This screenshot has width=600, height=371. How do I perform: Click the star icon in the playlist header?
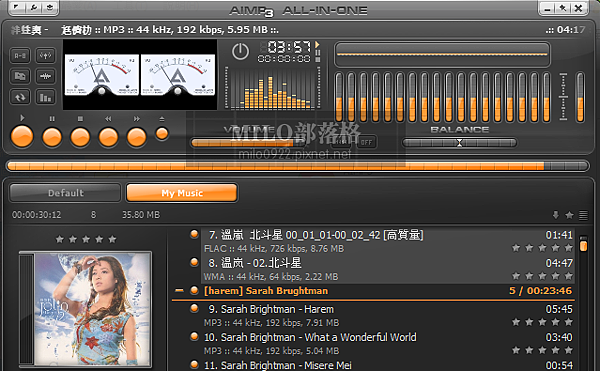click(x=569, y=215)
